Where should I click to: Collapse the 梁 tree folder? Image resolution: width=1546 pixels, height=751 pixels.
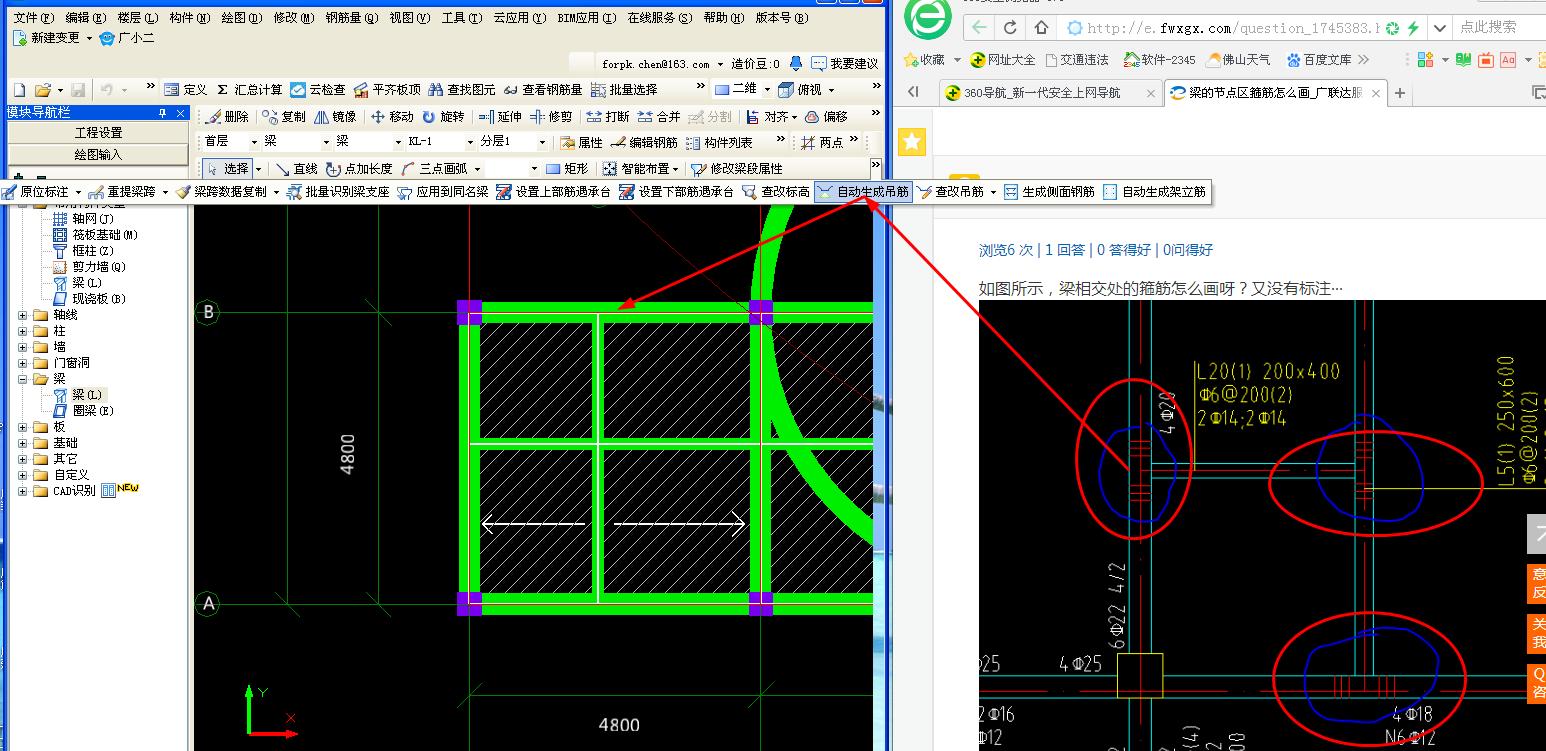tap(23, 379)
